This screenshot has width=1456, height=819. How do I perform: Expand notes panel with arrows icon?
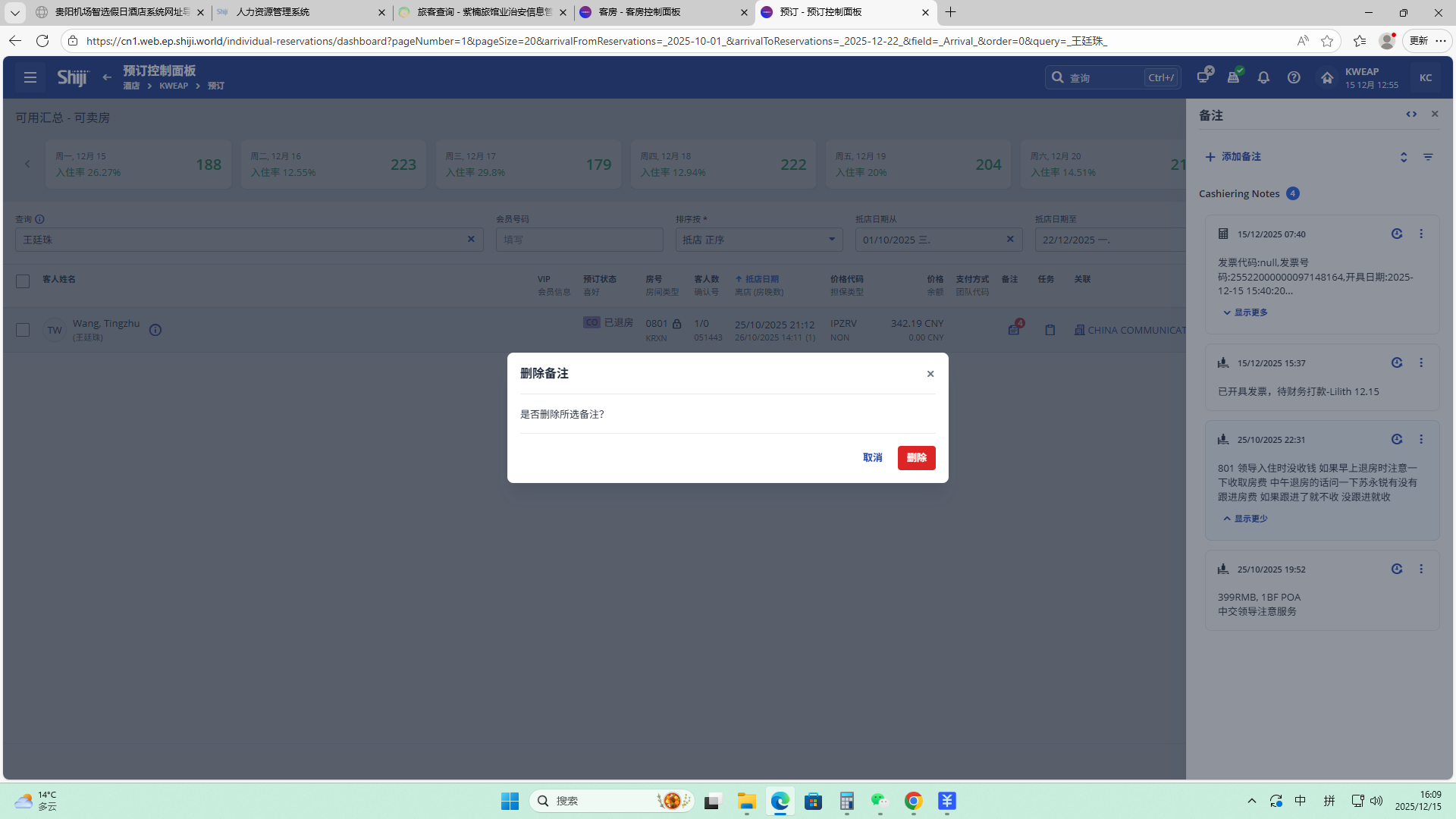pos(1411,115)
